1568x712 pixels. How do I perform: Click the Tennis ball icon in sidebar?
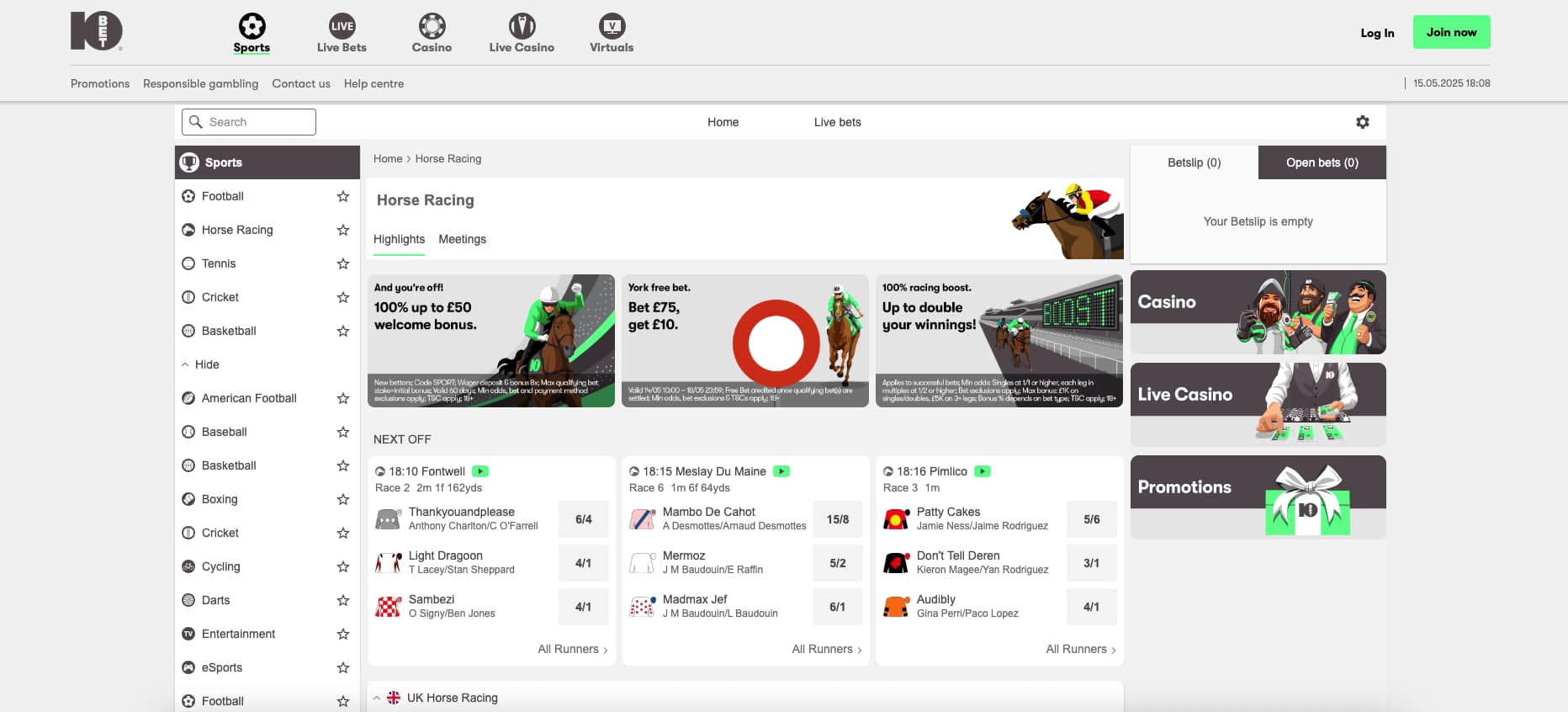click(188, 263)
